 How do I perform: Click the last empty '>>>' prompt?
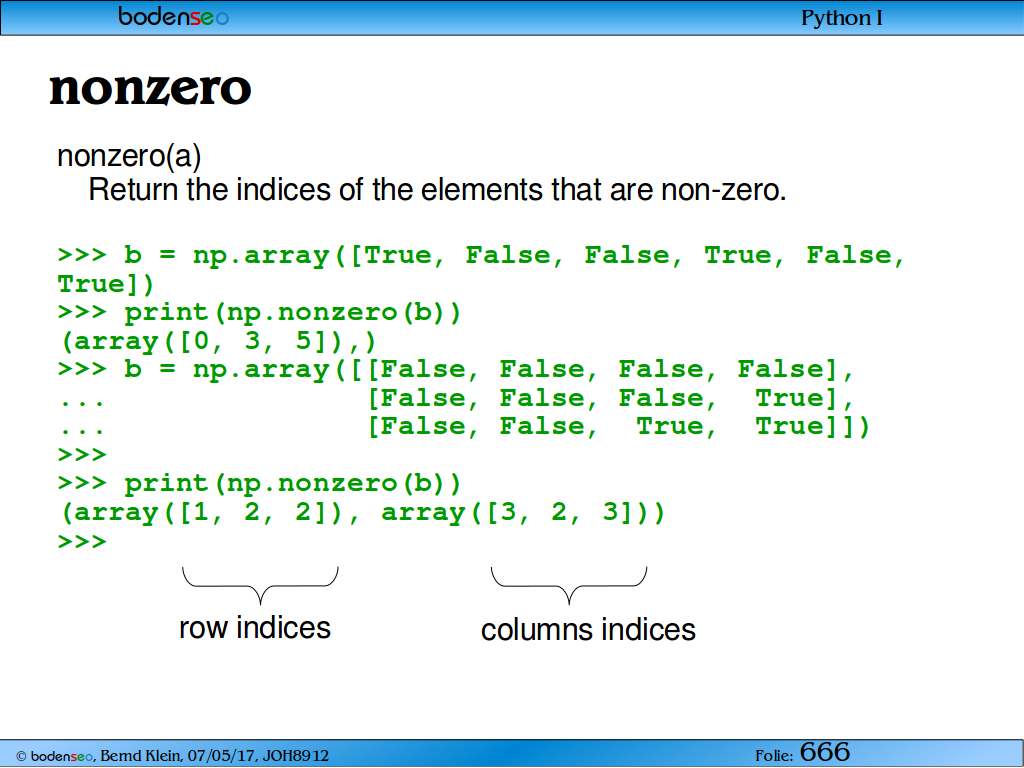point(82,541)
